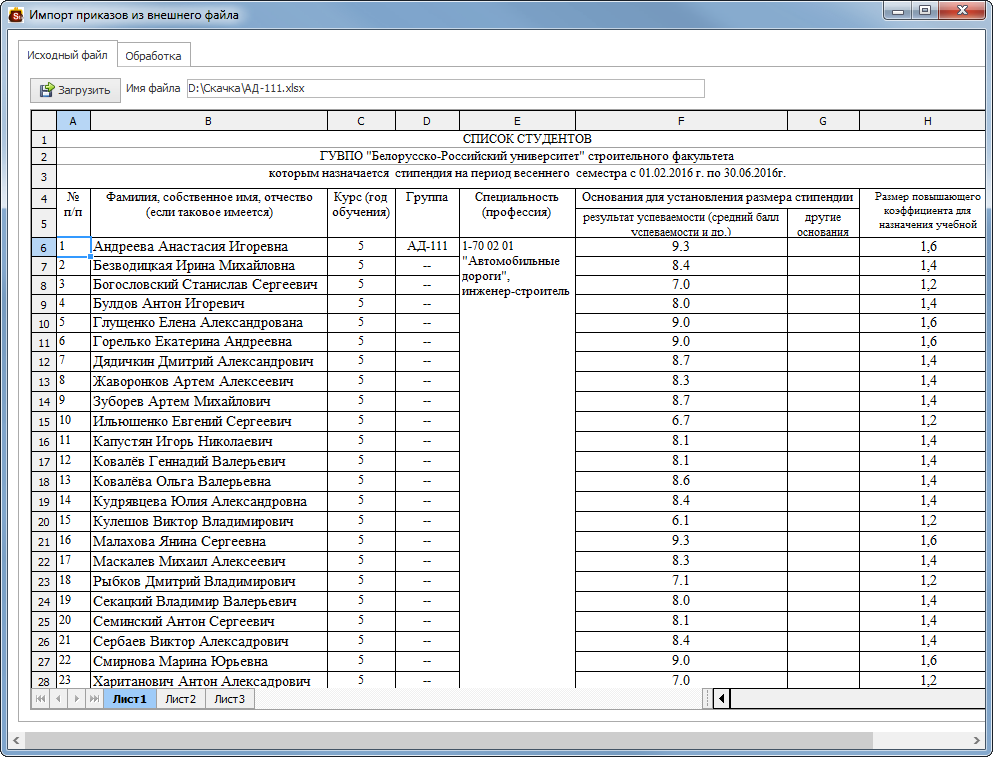Viewport: 993px width, 757px height.
Task: Select column C header
Action: click(x=361, y=121)
